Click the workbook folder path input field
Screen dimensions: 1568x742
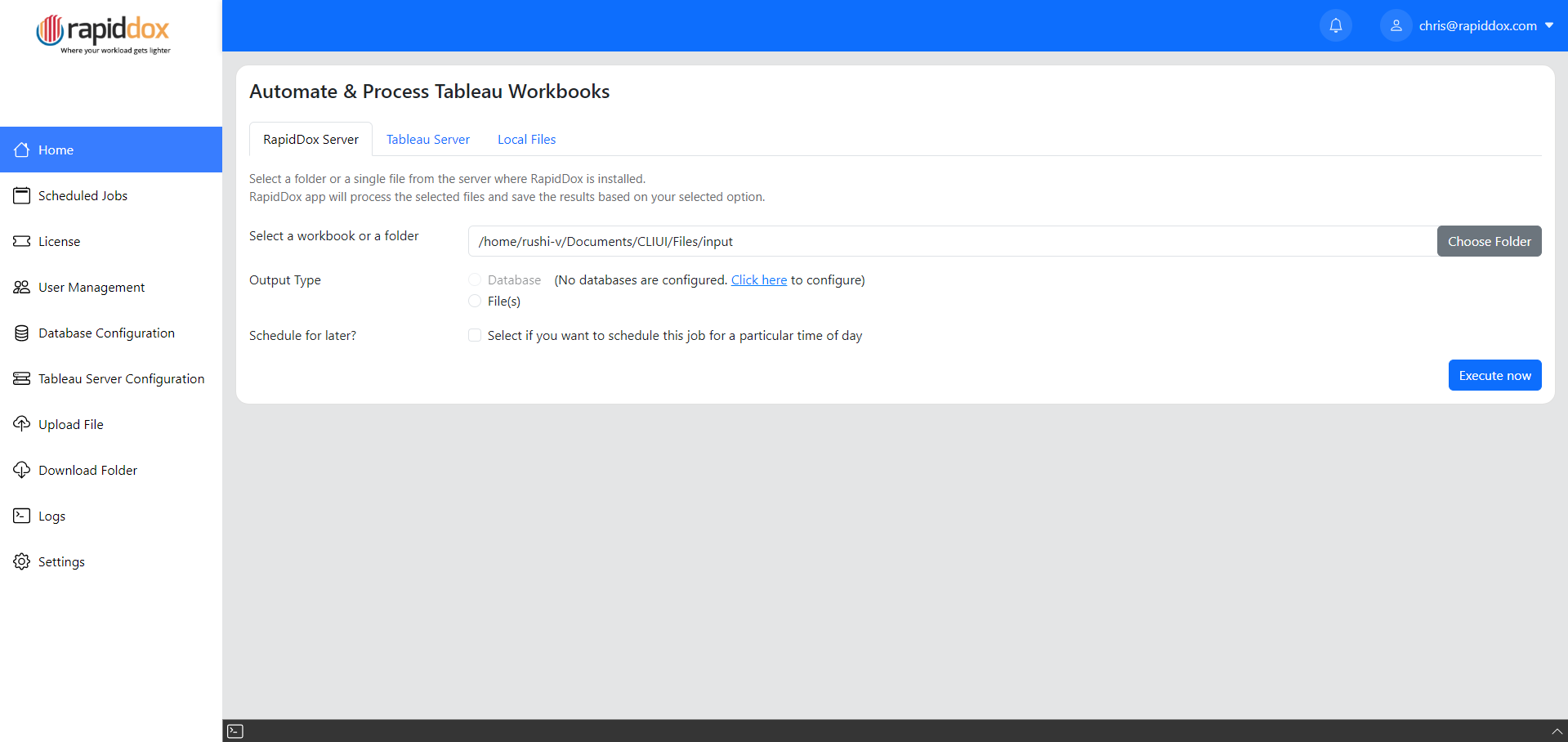[953, 241]
